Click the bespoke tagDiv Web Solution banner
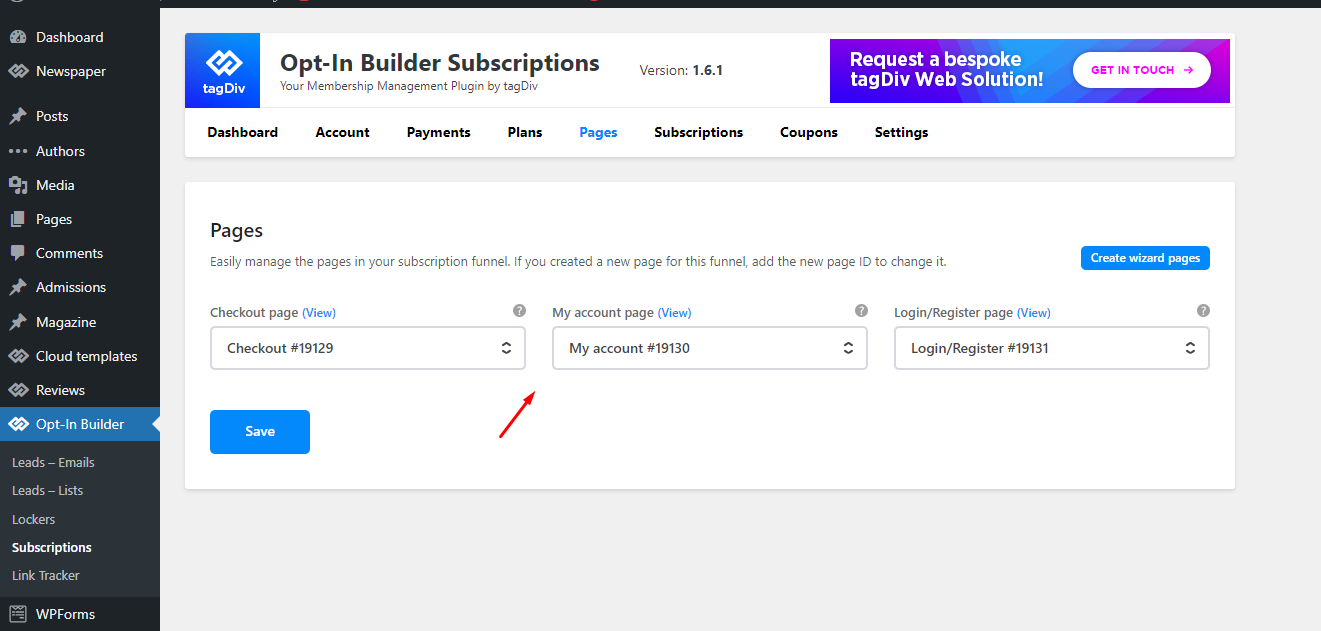This screenshot has height=631, width=1321. coord(1030,71)
